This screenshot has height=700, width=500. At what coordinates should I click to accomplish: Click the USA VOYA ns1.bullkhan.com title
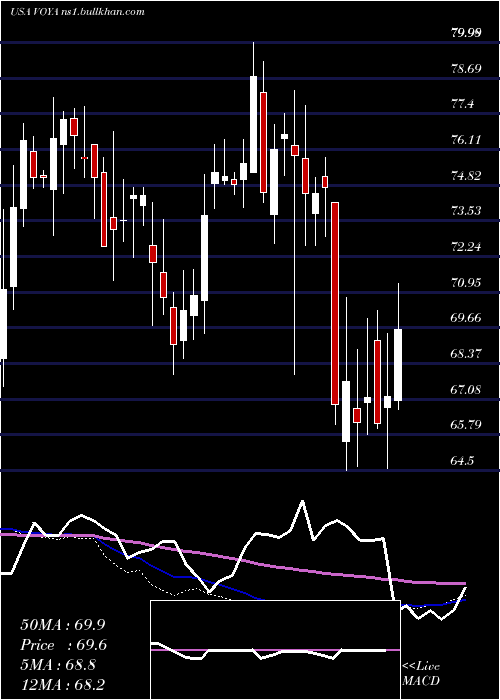(77, 12)
